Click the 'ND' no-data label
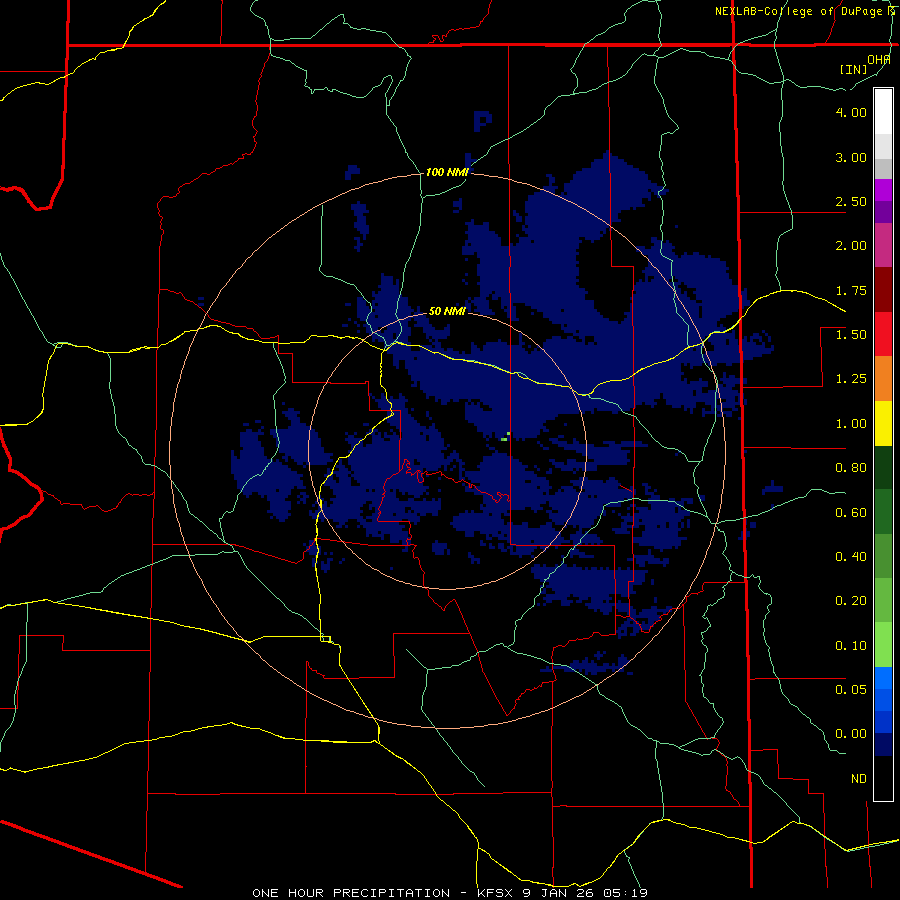The height and width of the screenshot is (900, 900). (859, 779)
